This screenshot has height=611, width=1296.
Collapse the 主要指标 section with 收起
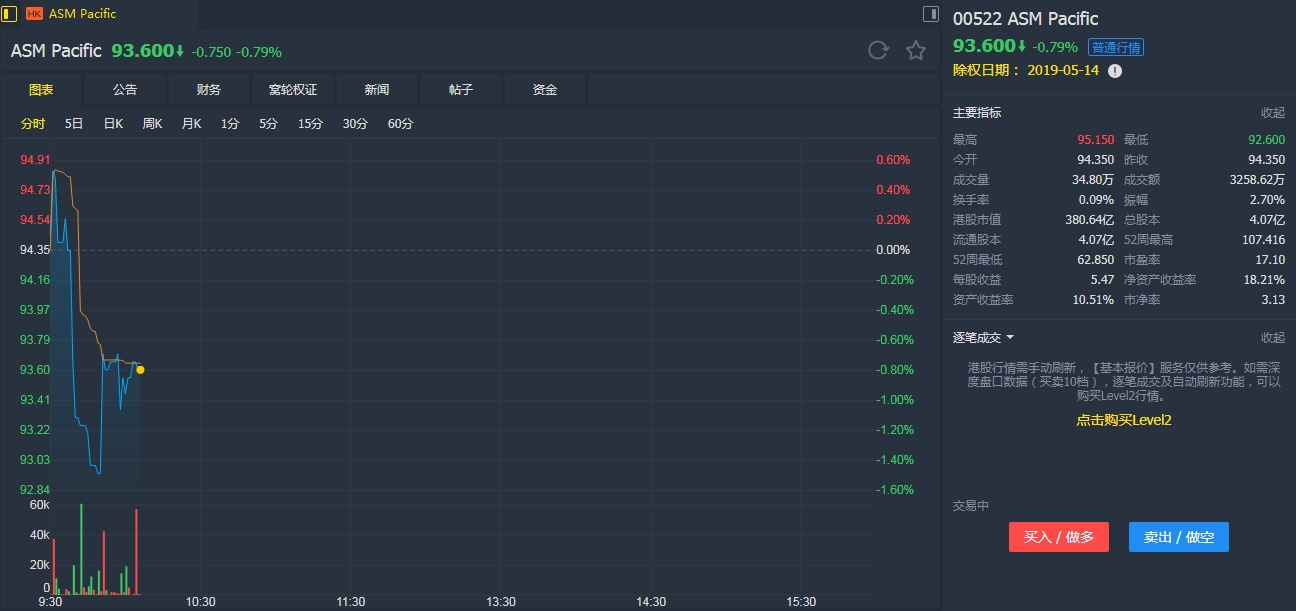pyautogui.click(x=1273, y=113)
